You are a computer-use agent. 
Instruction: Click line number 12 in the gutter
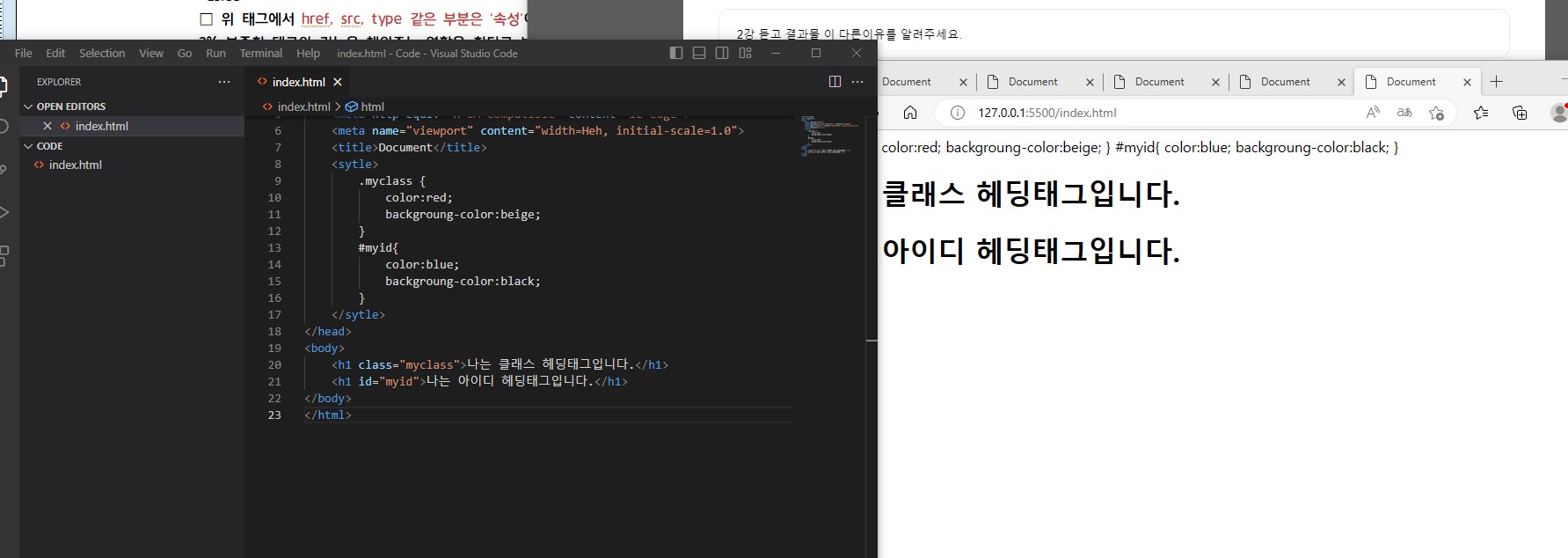point(274,231)
